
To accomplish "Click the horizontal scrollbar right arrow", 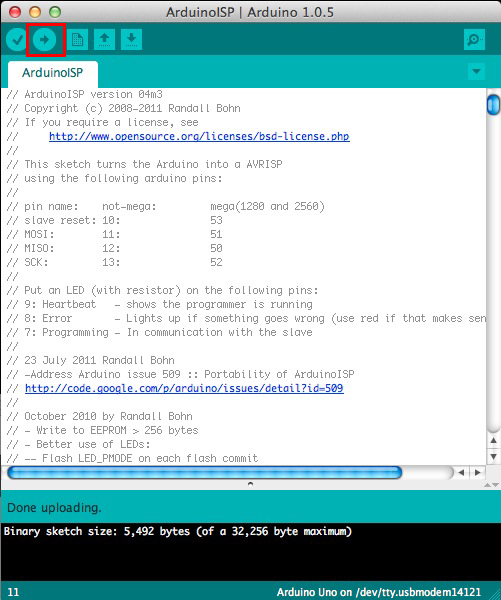I will pyautogui.click(x=477, y=473).
